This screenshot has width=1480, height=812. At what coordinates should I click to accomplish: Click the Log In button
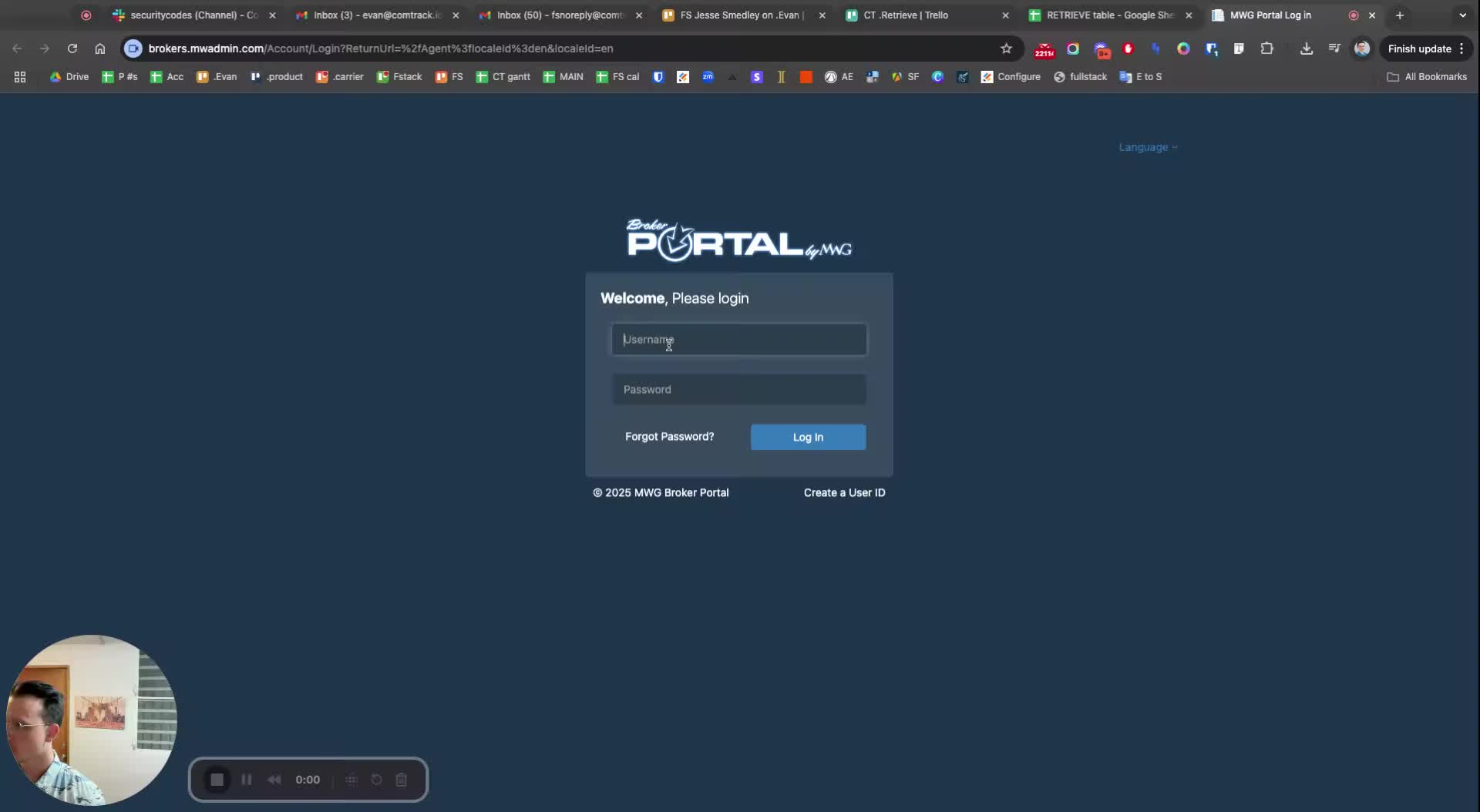(x=808, y=437)
